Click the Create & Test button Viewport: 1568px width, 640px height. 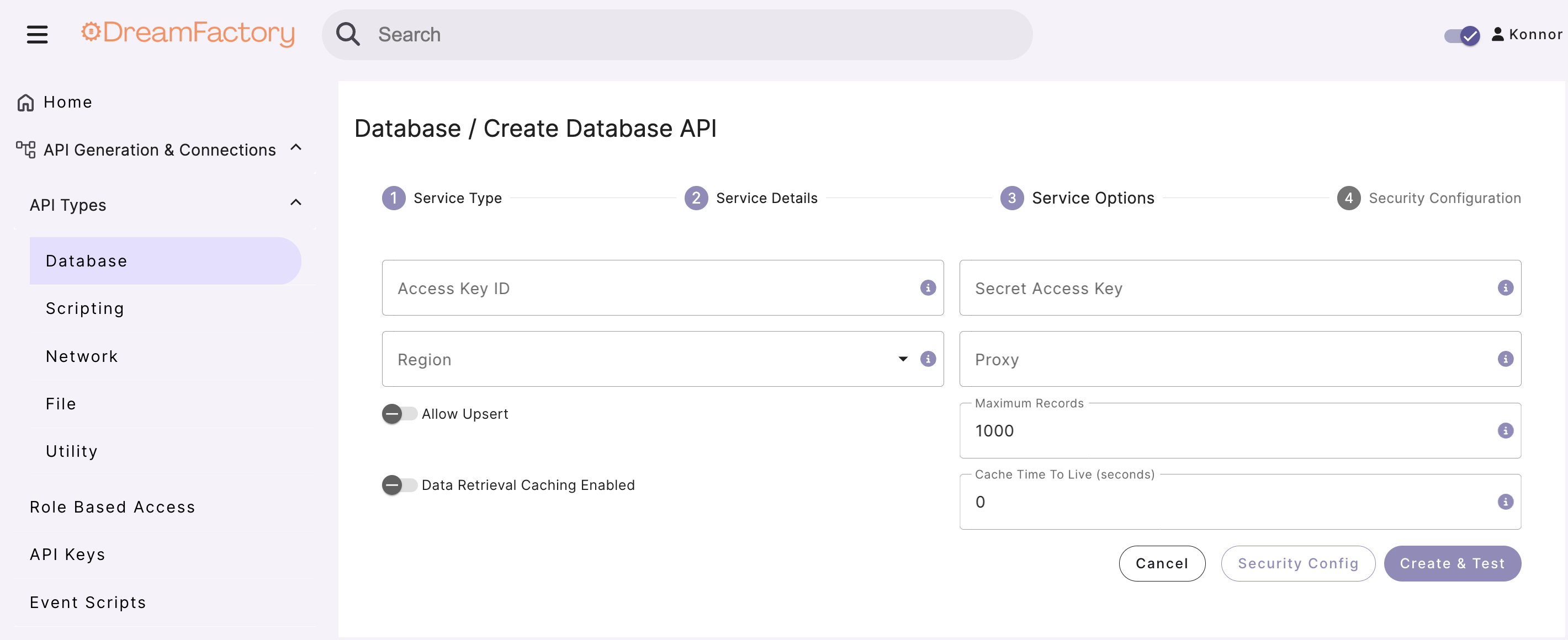tap(1452, 563)
